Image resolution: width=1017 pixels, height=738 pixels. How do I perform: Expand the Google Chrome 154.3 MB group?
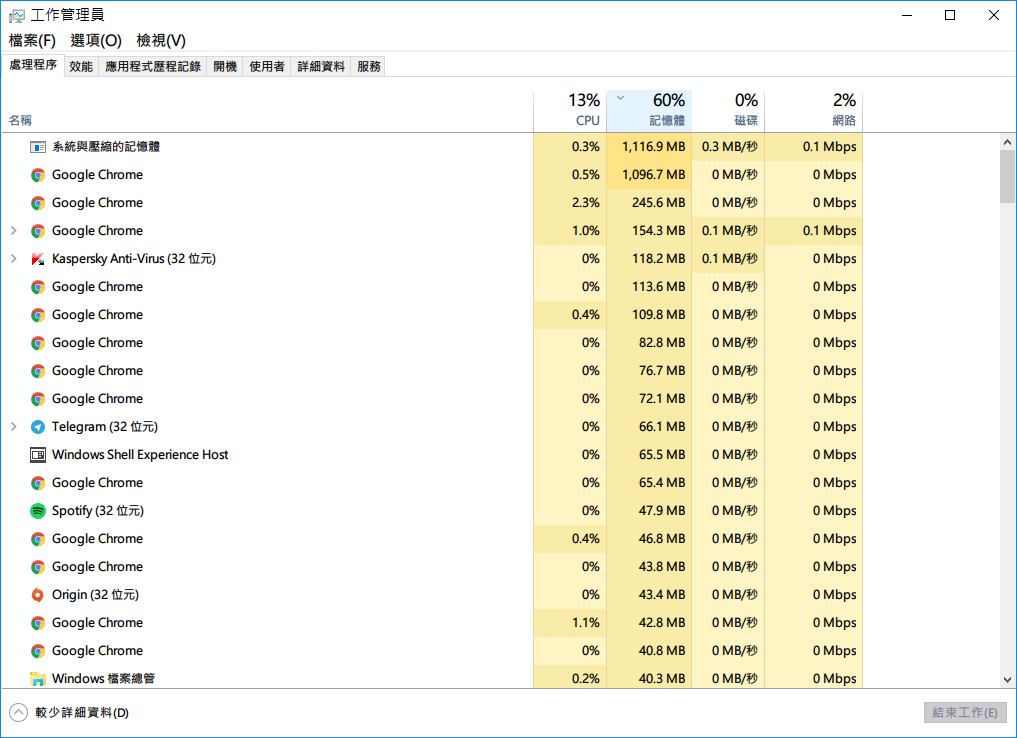point(14,231)
